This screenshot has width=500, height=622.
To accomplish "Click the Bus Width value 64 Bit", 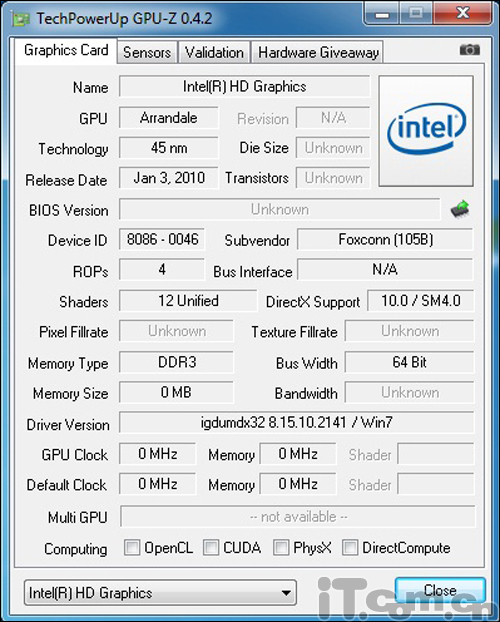I will click(x=409, y=362).
